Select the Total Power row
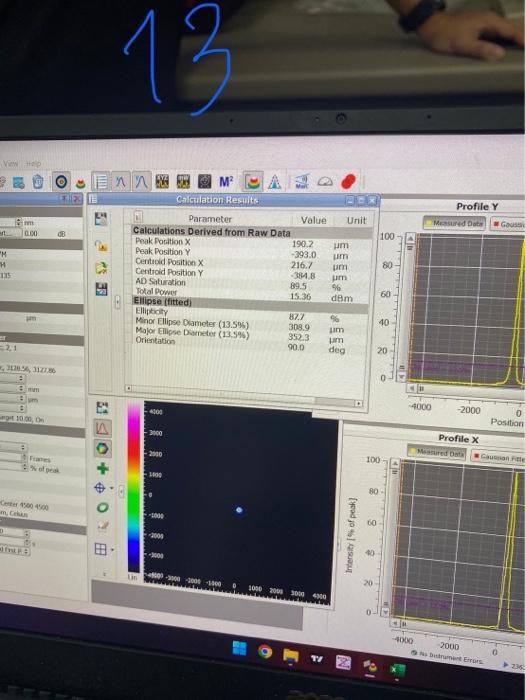This screenshot has width=525, height=700. (252, 294)
